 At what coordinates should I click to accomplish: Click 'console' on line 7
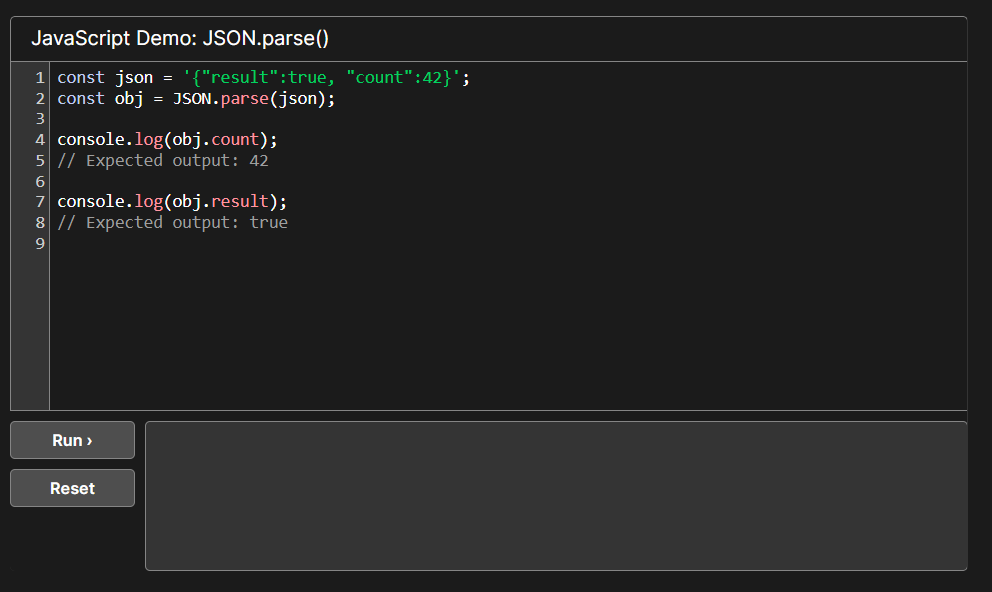tap(91, 202)
